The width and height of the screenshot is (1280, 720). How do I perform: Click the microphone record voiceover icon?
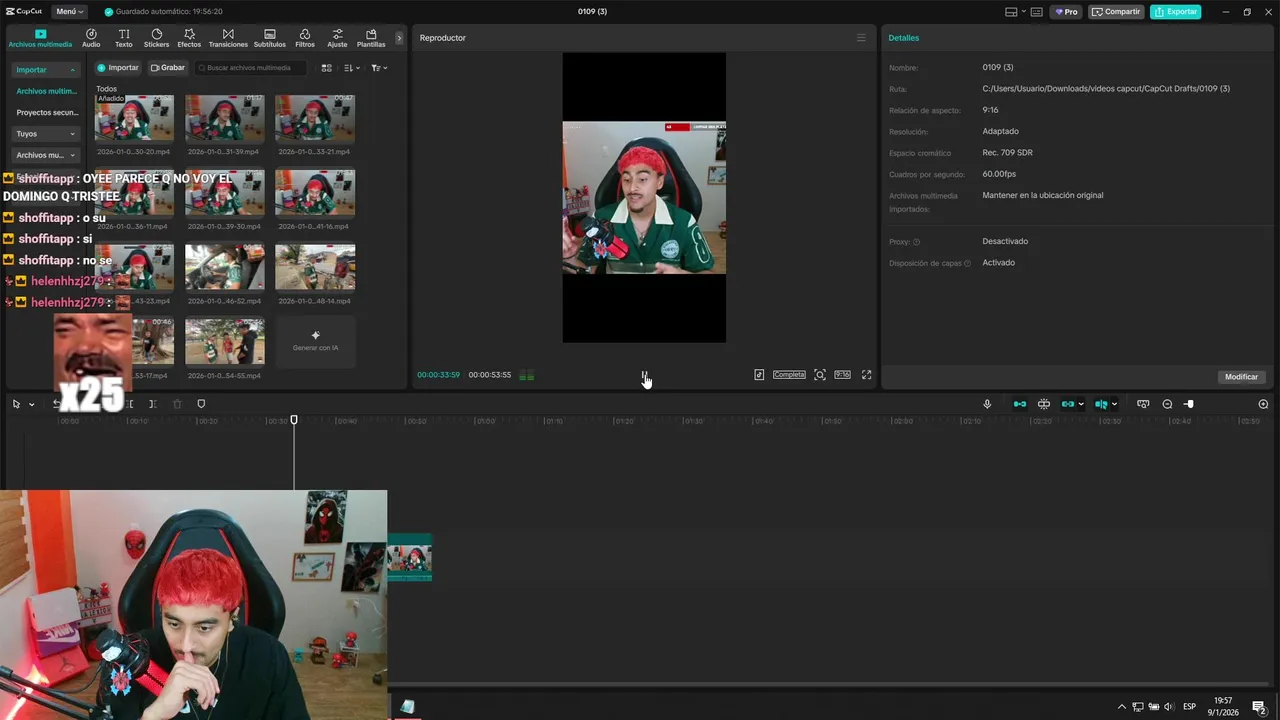coord(987,404)
